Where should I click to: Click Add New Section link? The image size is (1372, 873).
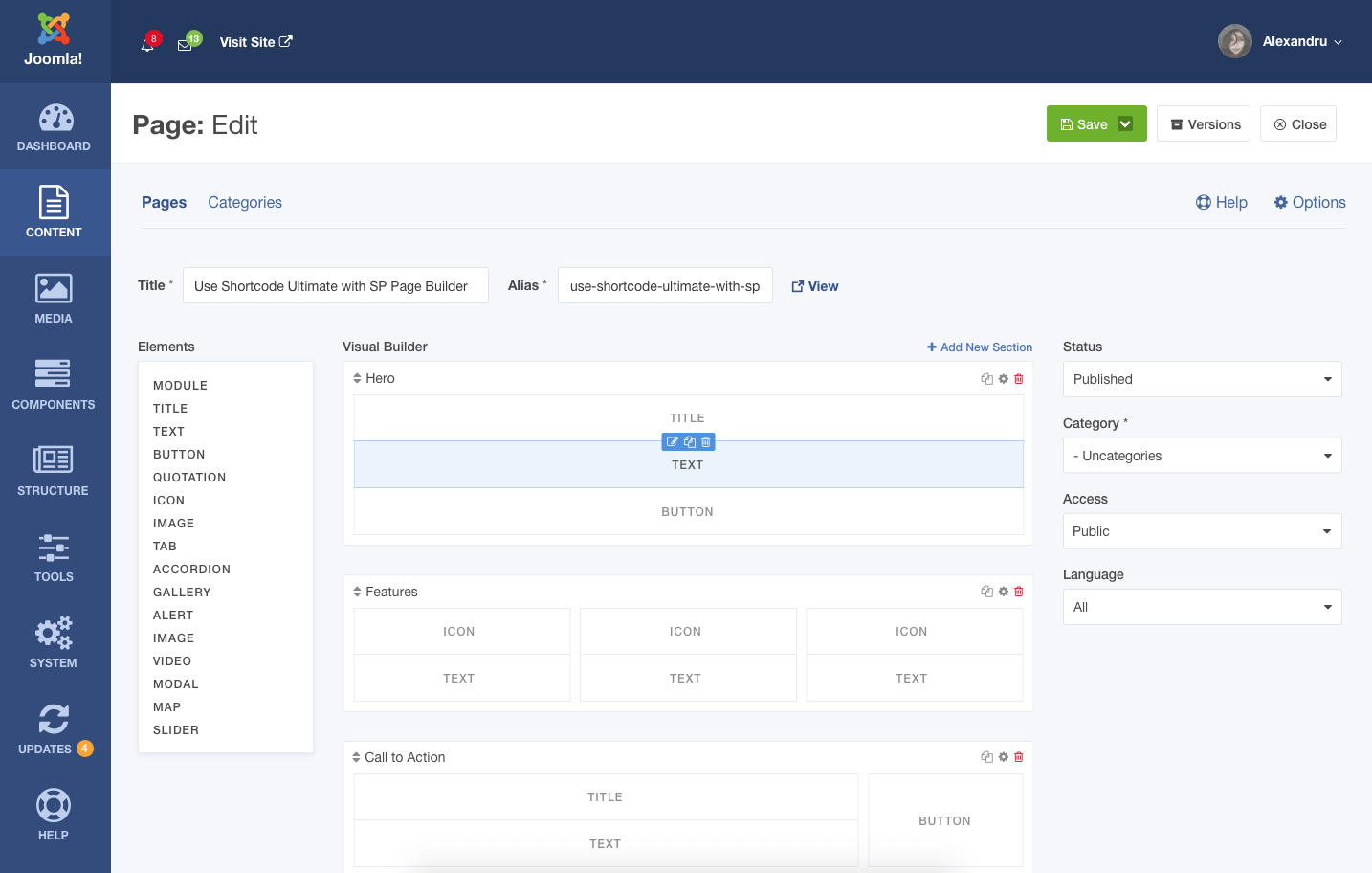(x=980, y=347)
